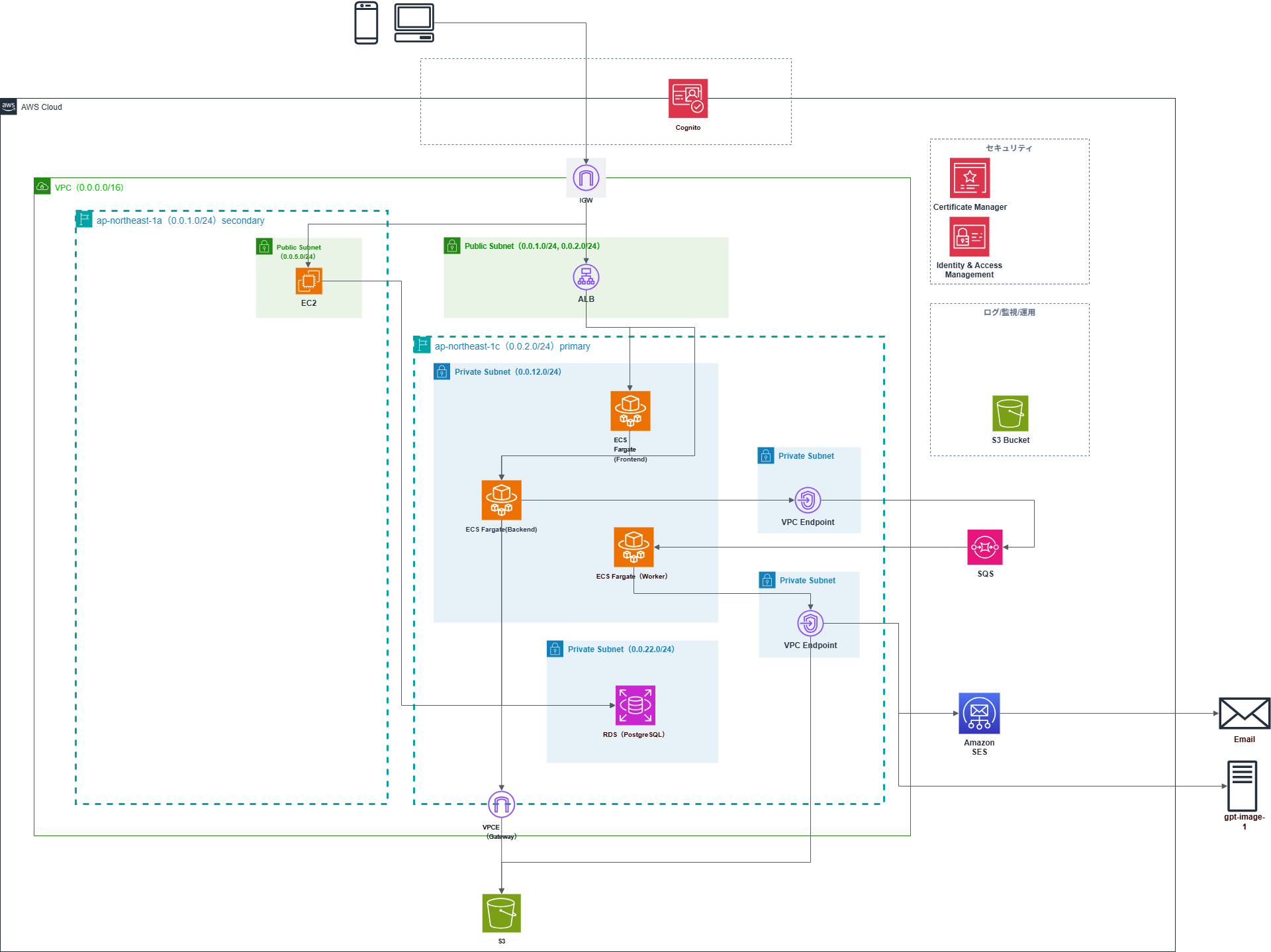Image resolution: width=1271 pixels, height=952 pixels.
Task: Select the gpt-image-1 server icon
Action: 1242,786
